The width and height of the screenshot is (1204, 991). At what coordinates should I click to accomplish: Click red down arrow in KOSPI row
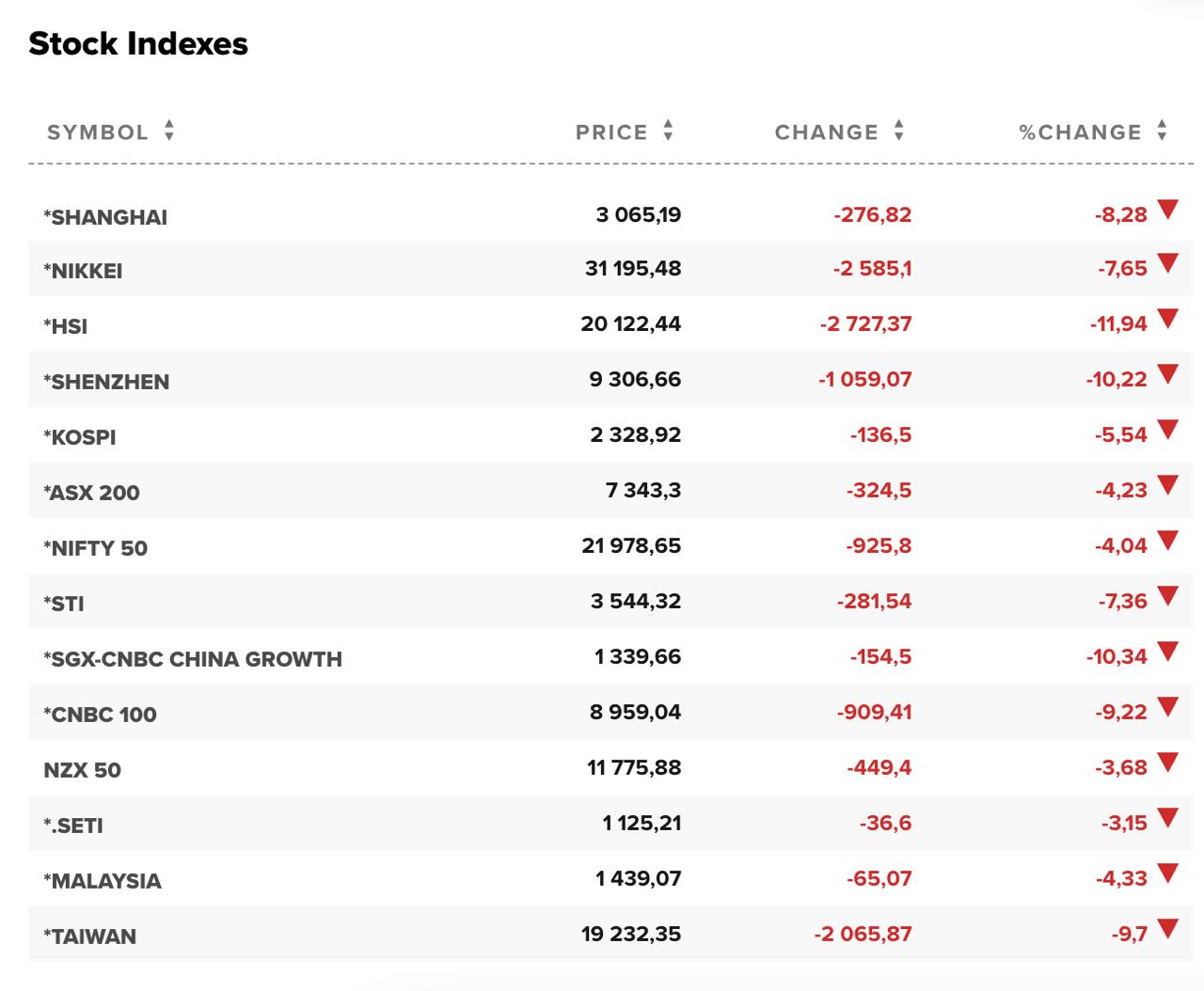coord(1167,431)
